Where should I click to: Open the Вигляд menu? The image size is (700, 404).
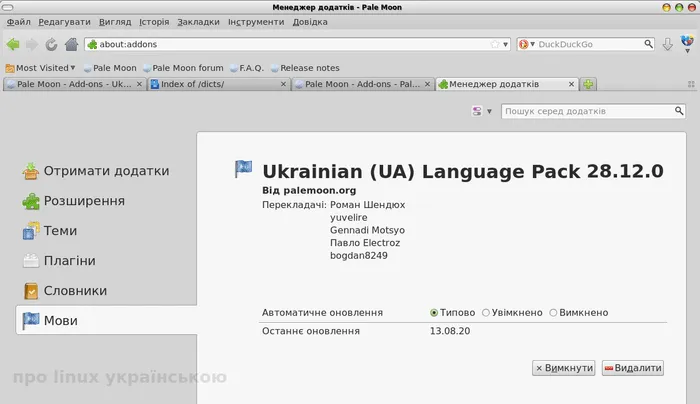[115, 22]
